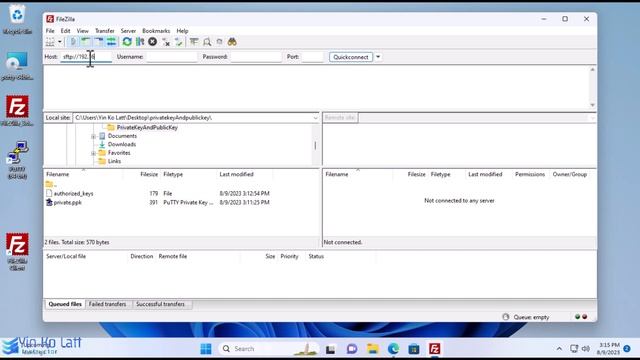Toggle local directory tree display

click(86, 42)
